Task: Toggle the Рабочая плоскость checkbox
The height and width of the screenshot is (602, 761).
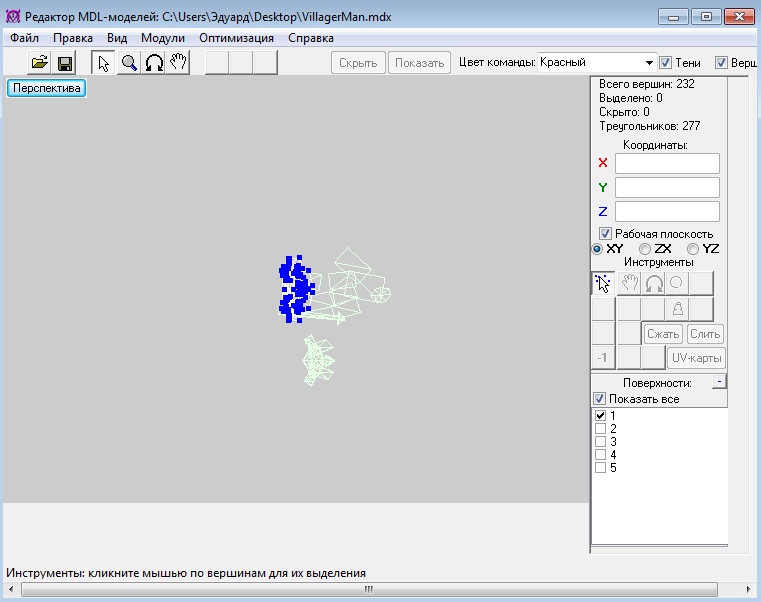Action: click(x=605, y=234)
